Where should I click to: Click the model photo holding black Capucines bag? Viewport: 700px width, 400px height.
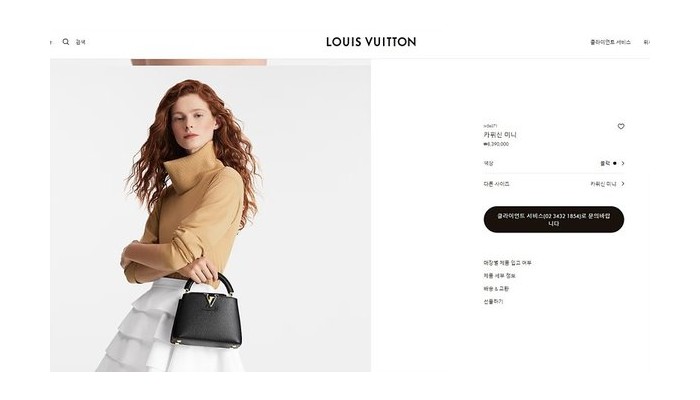click(210, 219)
